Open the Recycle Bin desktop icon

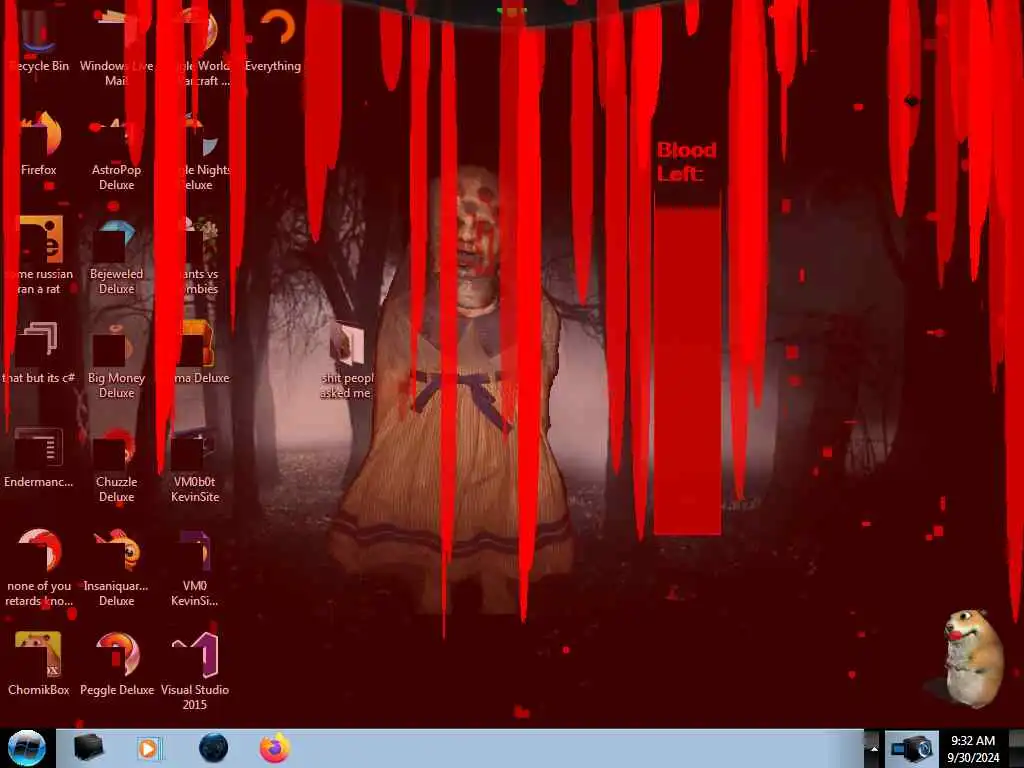pyautogui.click(x=39, y=40)
